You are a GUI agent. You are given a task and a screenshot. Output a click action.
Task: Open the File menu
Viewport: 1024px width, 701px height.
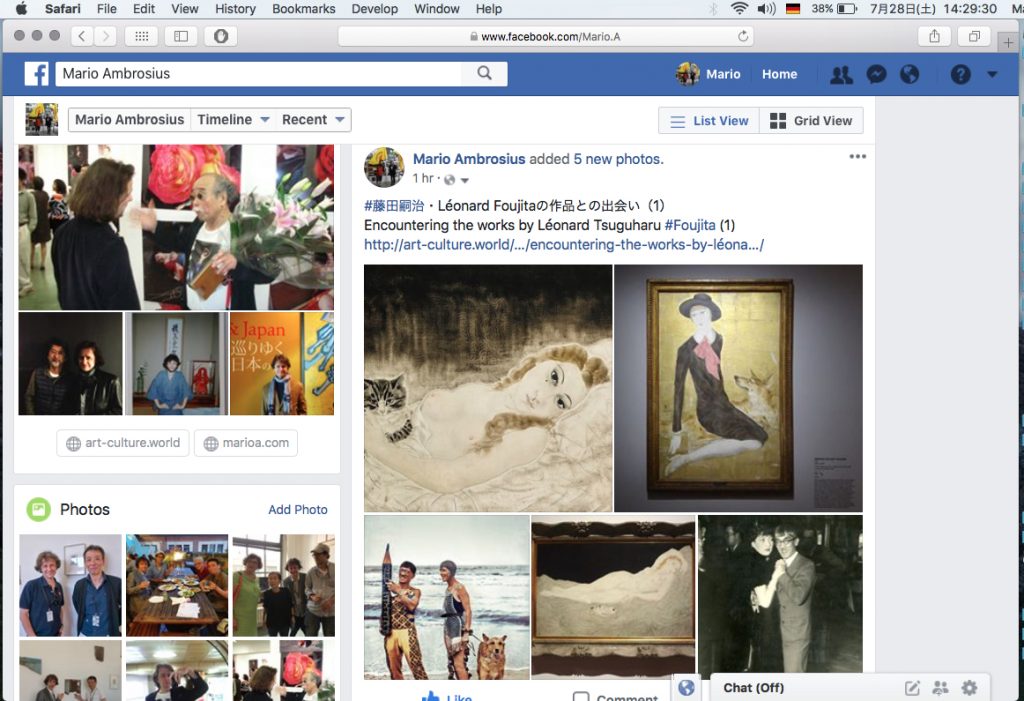(x=106, y=8)
